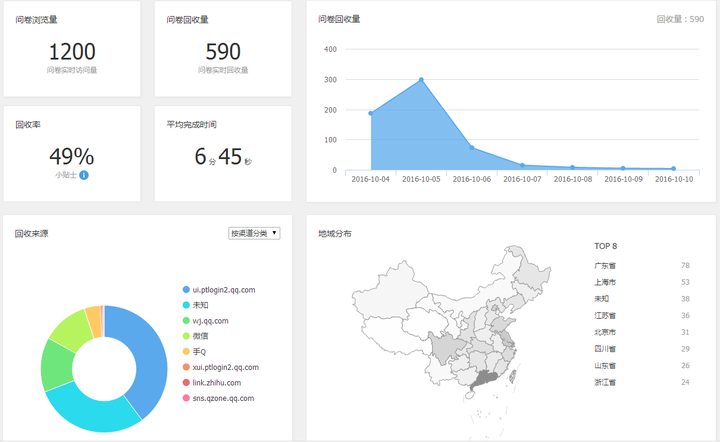This screenshot has height=442, width=720.
Task: Click the 回收量：590 chart label
Action: 680,19
